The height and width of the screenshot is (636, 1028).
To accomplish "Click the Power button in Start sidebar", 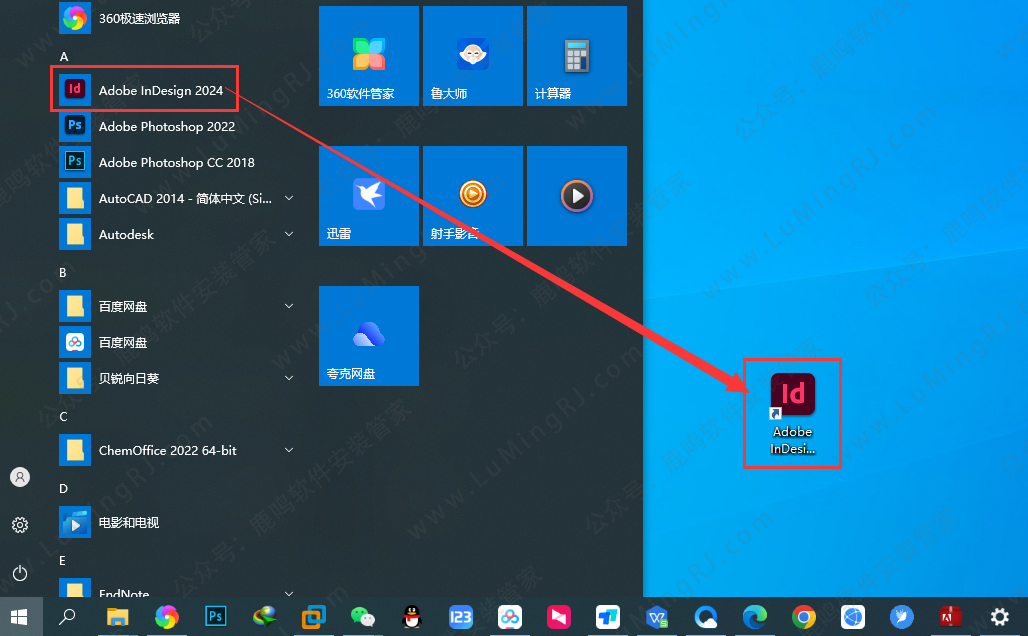I will [20, 573].
